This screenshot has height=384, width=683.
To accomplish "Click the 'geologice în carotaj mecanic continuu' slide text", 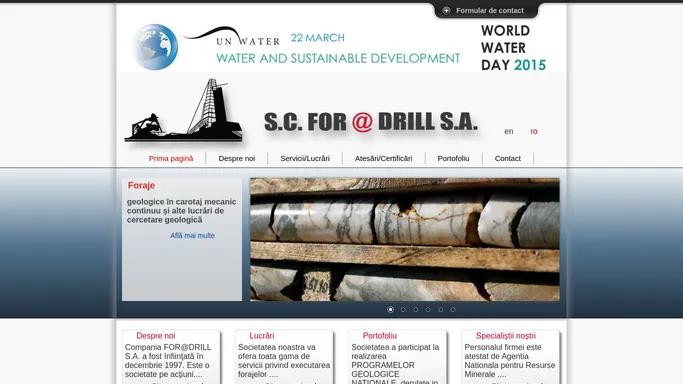I will 182,206.
